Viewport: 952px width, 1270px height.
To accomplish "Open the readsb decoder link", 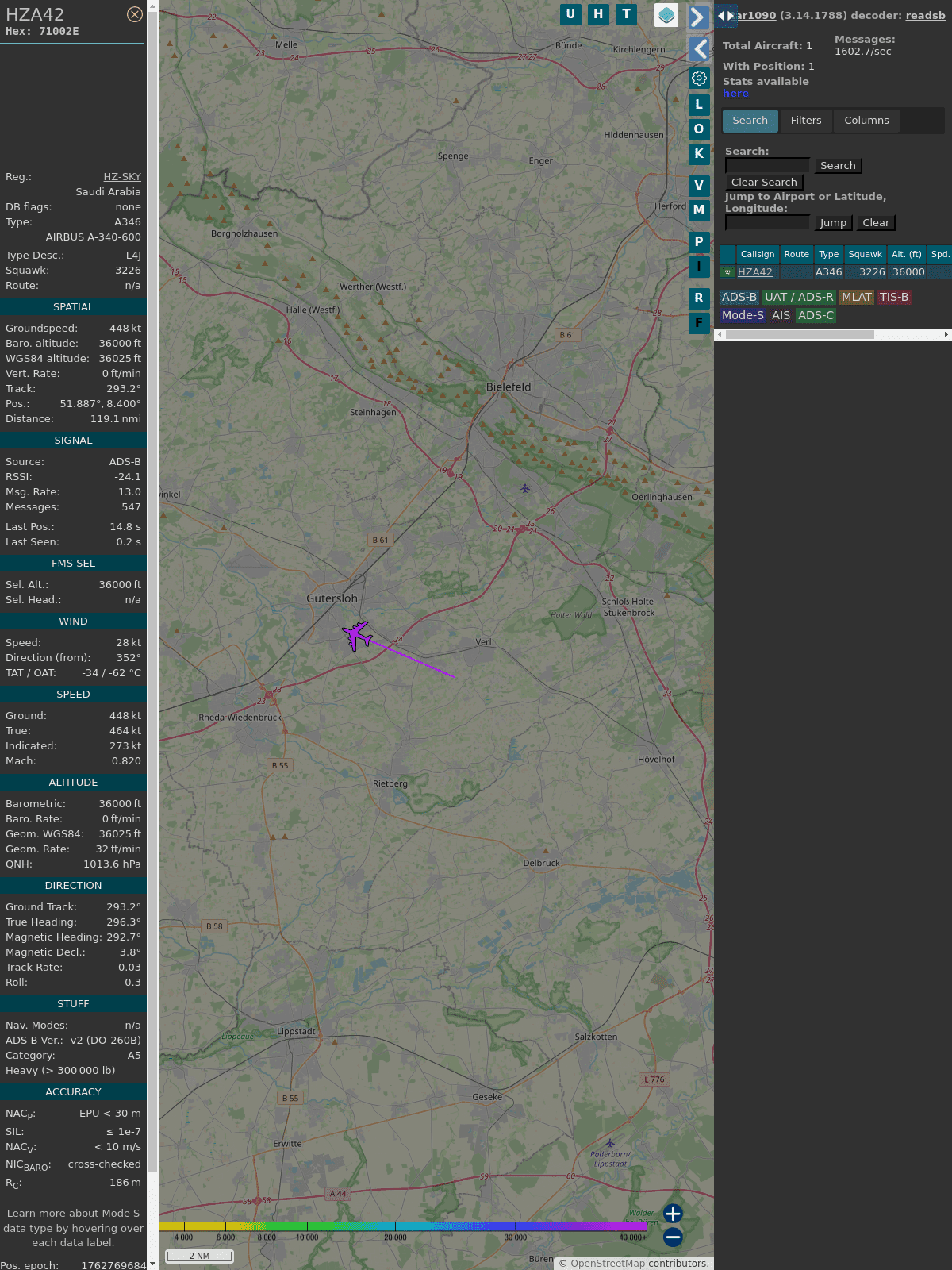I will [x=925, y=15].
